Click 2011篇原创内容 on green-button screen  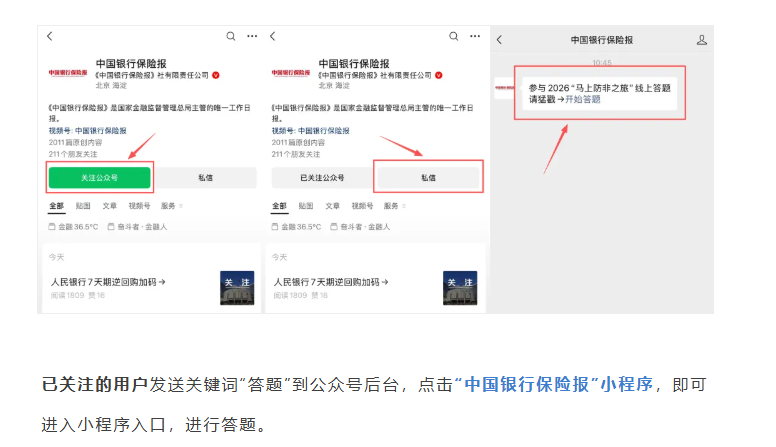pyautogui.click(x=75, y=143)
